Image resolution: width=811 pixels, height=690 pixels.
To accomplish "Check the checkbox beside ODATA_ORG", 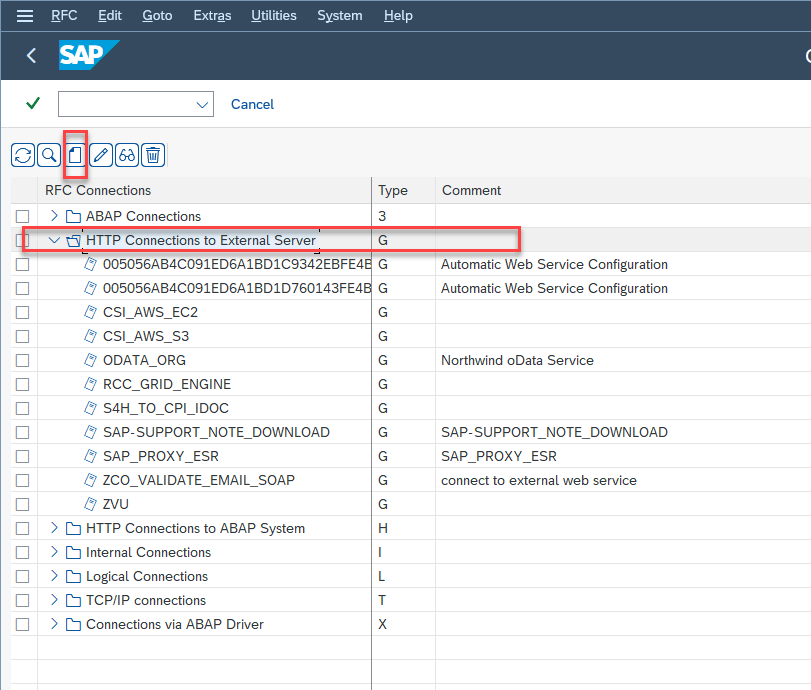I will pos(22,360).
